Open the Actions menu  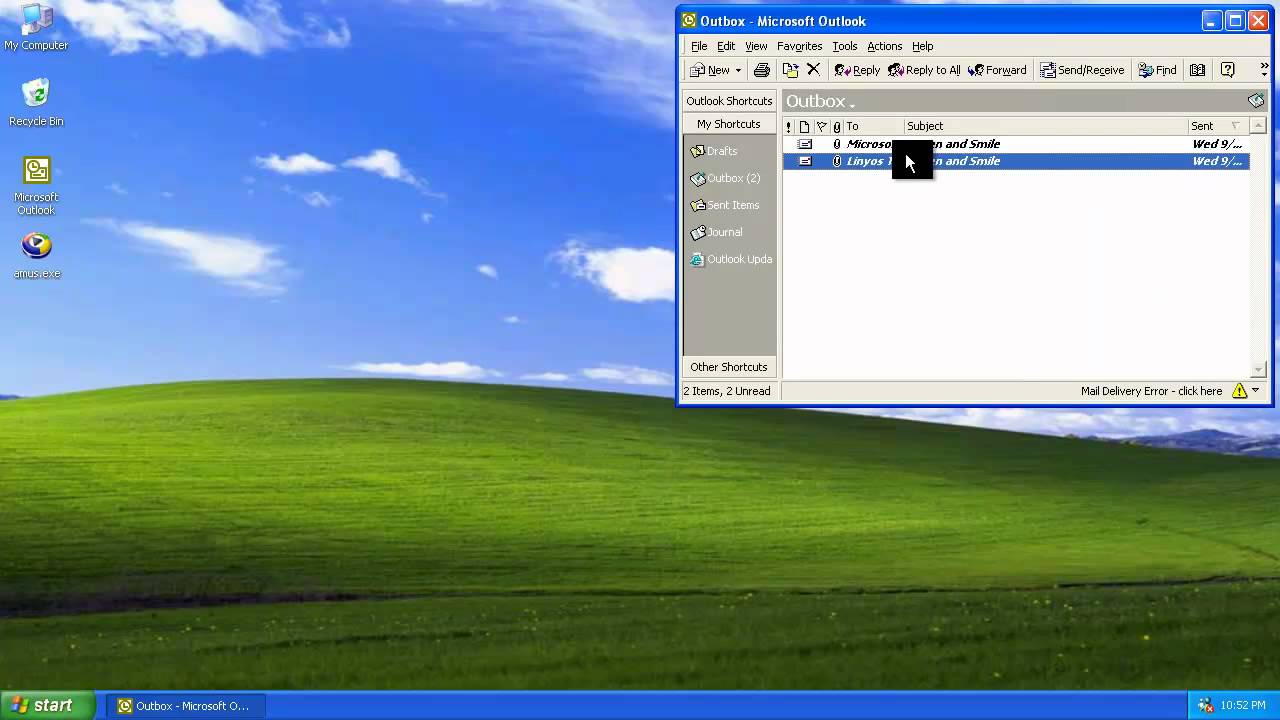coord(885,46)
